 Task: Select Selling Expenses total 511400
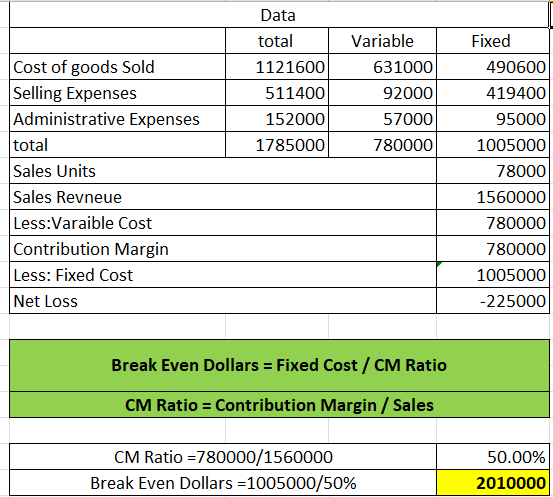(277, 93)
